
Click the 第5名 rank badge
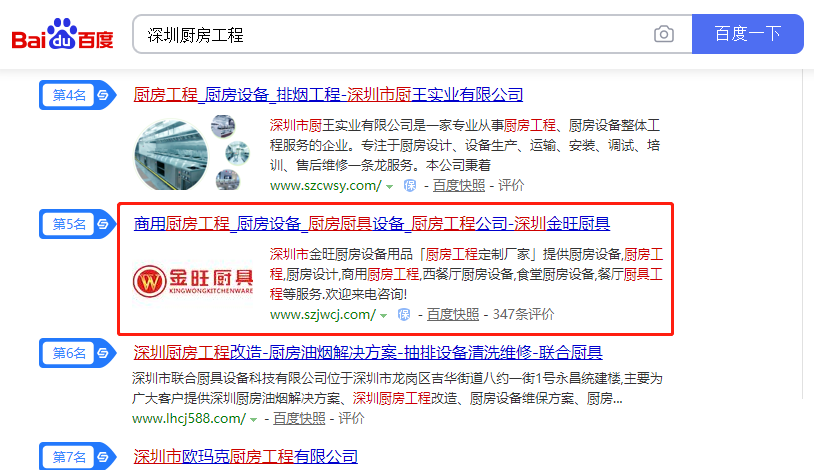tap(77, 224)
